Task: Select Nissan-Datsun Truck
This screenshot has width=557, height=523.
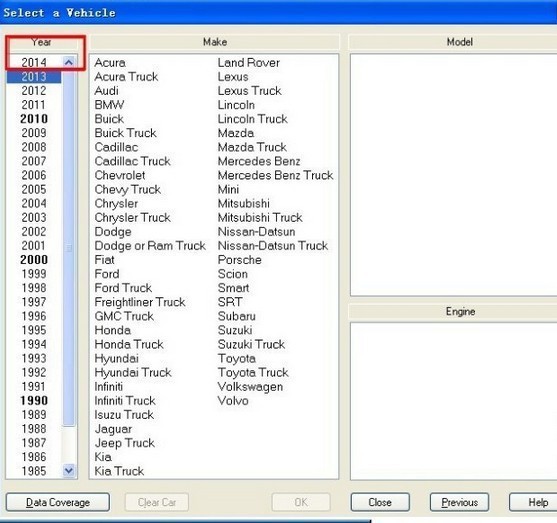Action: pos(273,246)
